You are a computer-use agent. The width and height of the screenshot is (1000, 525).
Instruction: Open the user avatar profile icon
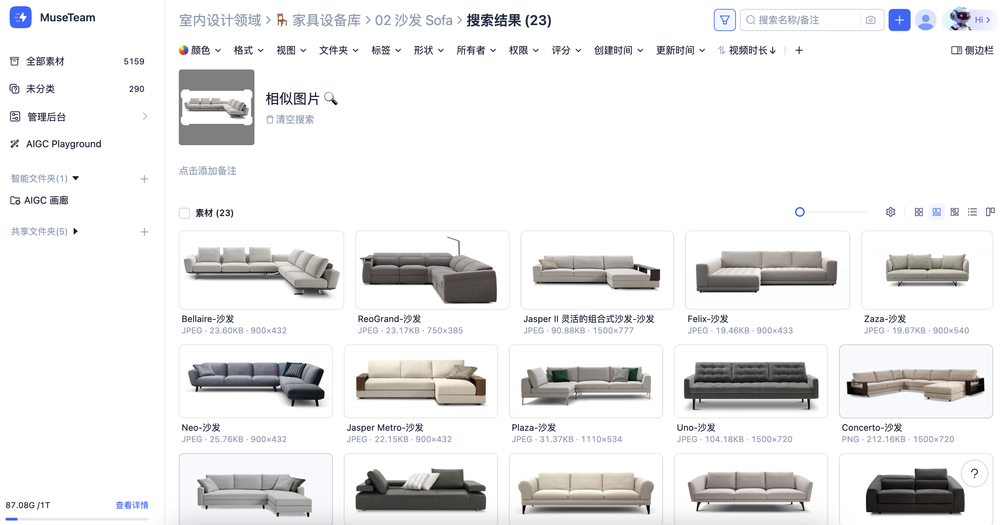pyautogui.click(x=925, y=20)
